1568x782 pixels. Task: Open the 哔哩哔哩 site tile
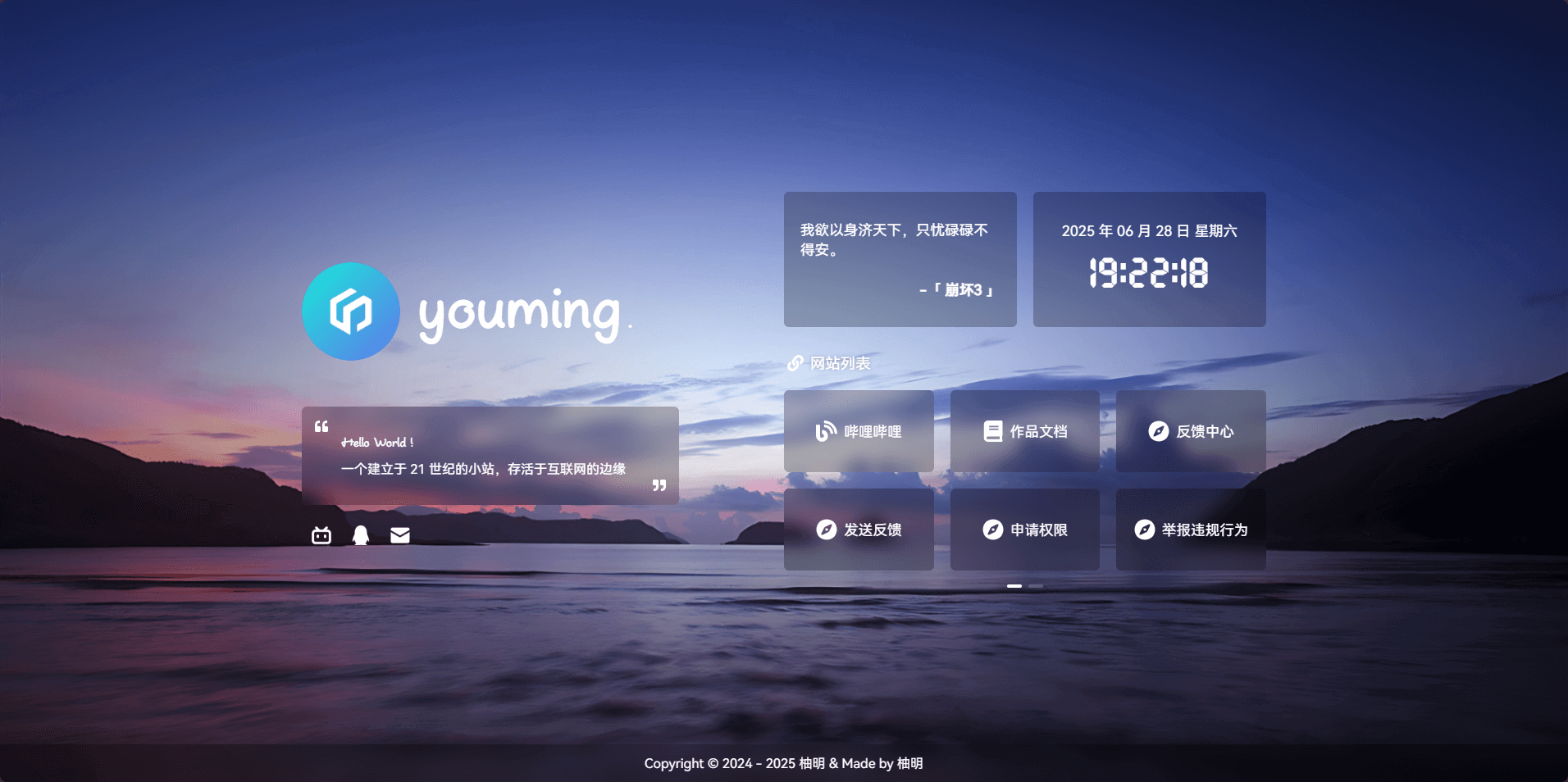pos(859,431)
